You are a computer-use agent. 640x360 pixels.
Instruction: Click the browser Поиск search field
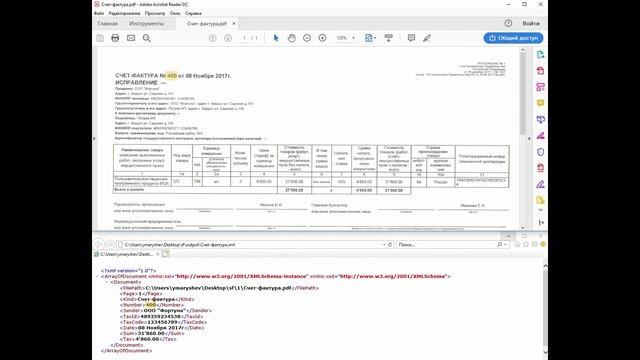click(x=447, y=244)
